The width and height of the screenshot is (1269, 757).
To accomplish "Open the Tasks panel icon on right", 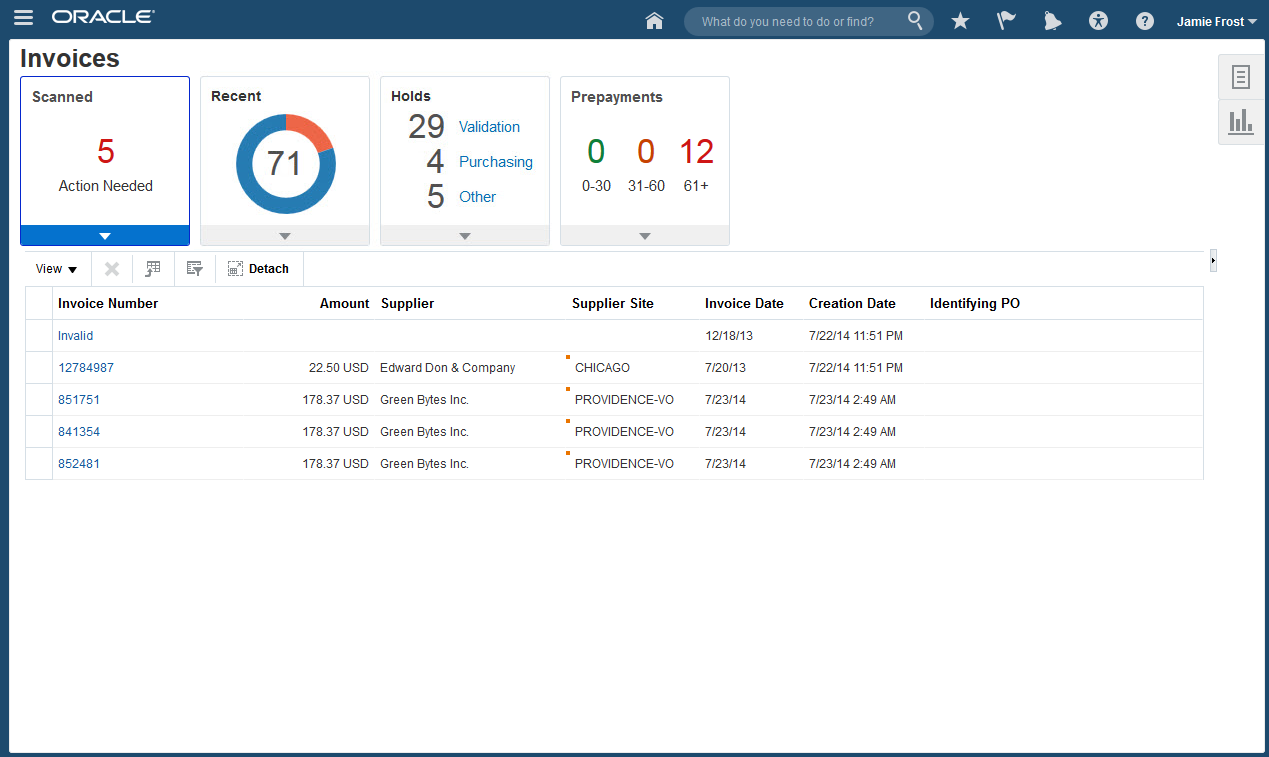I will click(1241, 77).
